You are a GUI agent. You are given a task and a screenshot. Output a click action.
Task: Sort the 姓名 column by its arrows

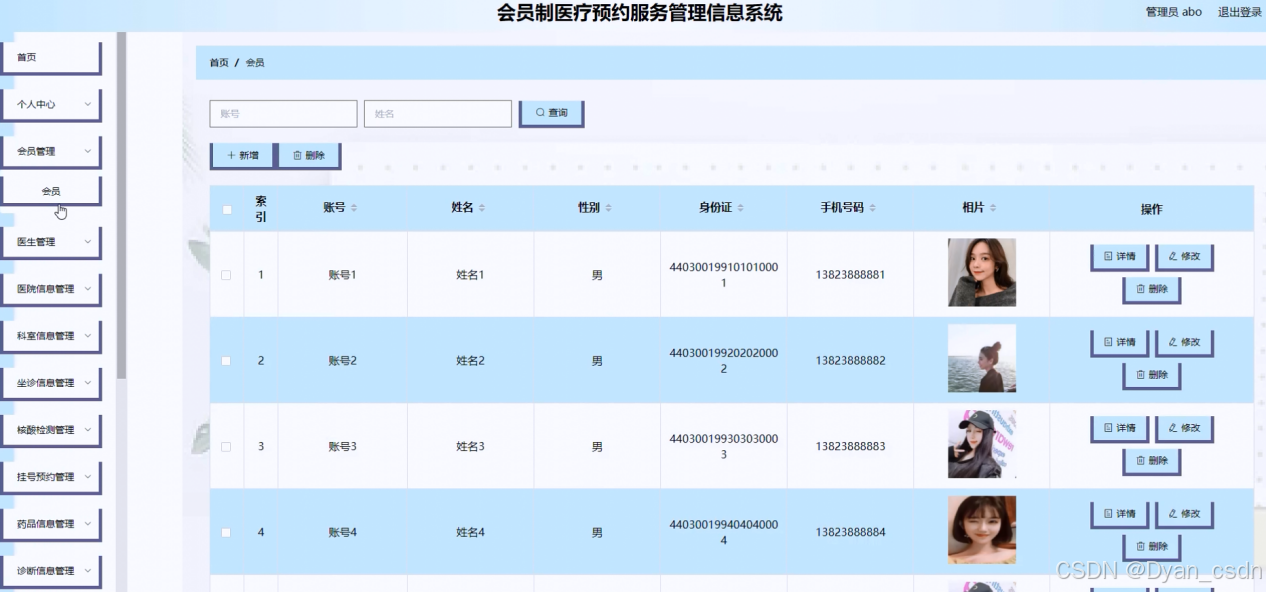coord(482,208)
